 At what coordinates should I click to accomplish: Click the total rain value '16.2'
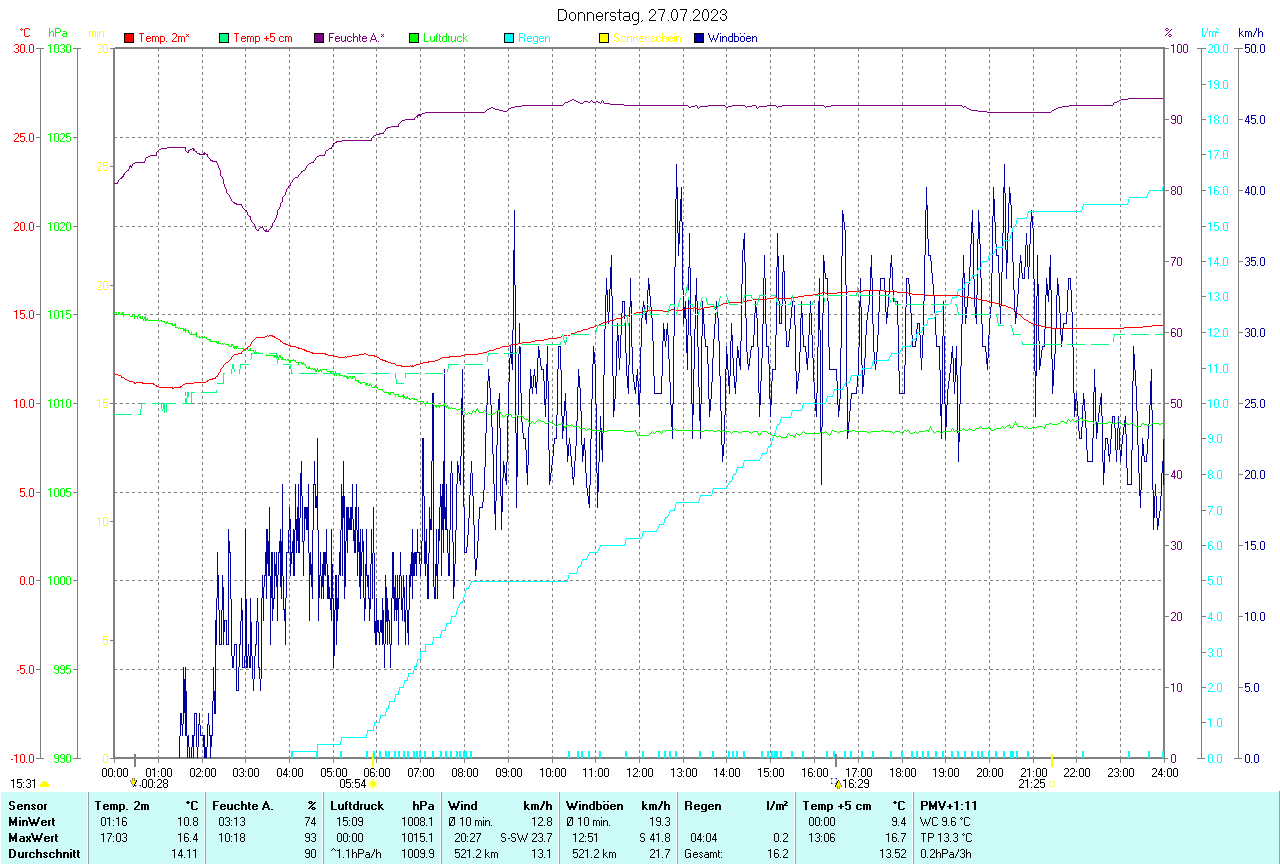777,854
